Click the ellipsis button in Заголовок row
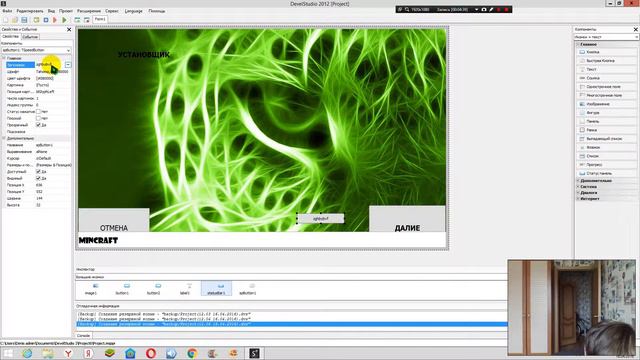This screenshot has height=360, width=640. pyautogui.click(x=68, y=64)
